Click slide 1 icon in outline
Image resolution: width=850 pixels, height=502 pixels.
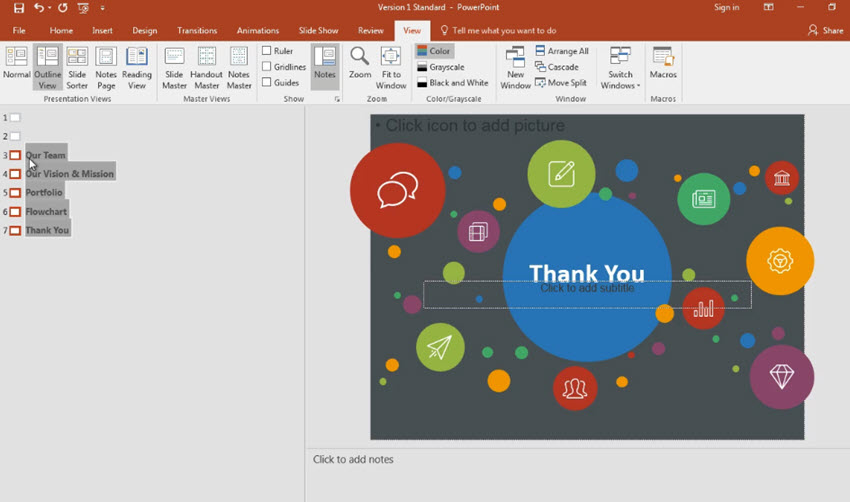[15, 118]
